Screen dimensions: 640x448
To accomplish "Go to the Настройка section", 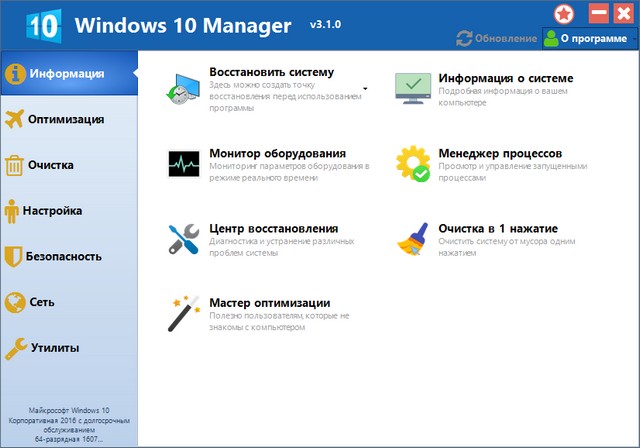I will point(69,211).
